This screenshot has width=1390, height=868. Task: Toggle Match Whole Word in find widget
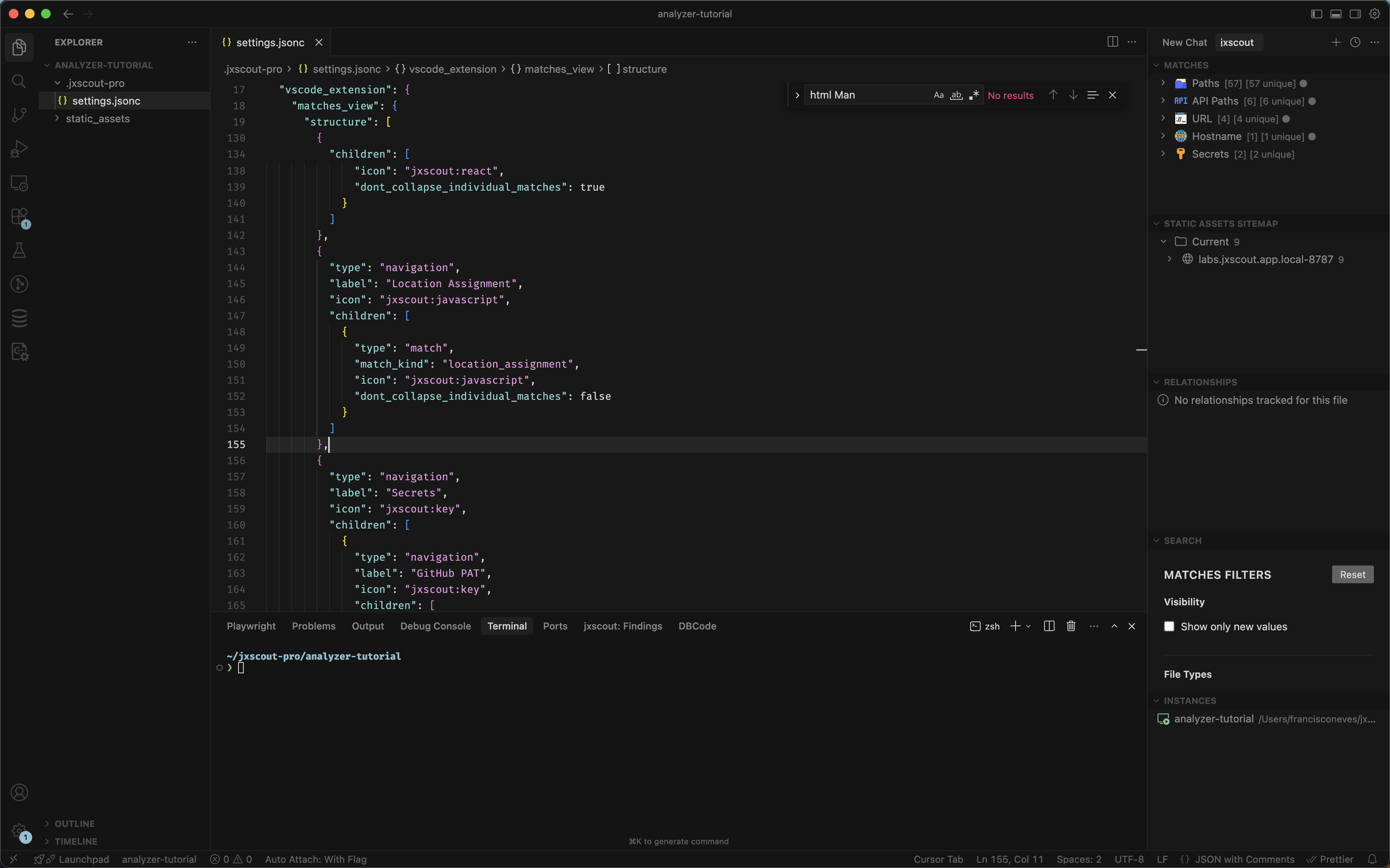point(956,95)
